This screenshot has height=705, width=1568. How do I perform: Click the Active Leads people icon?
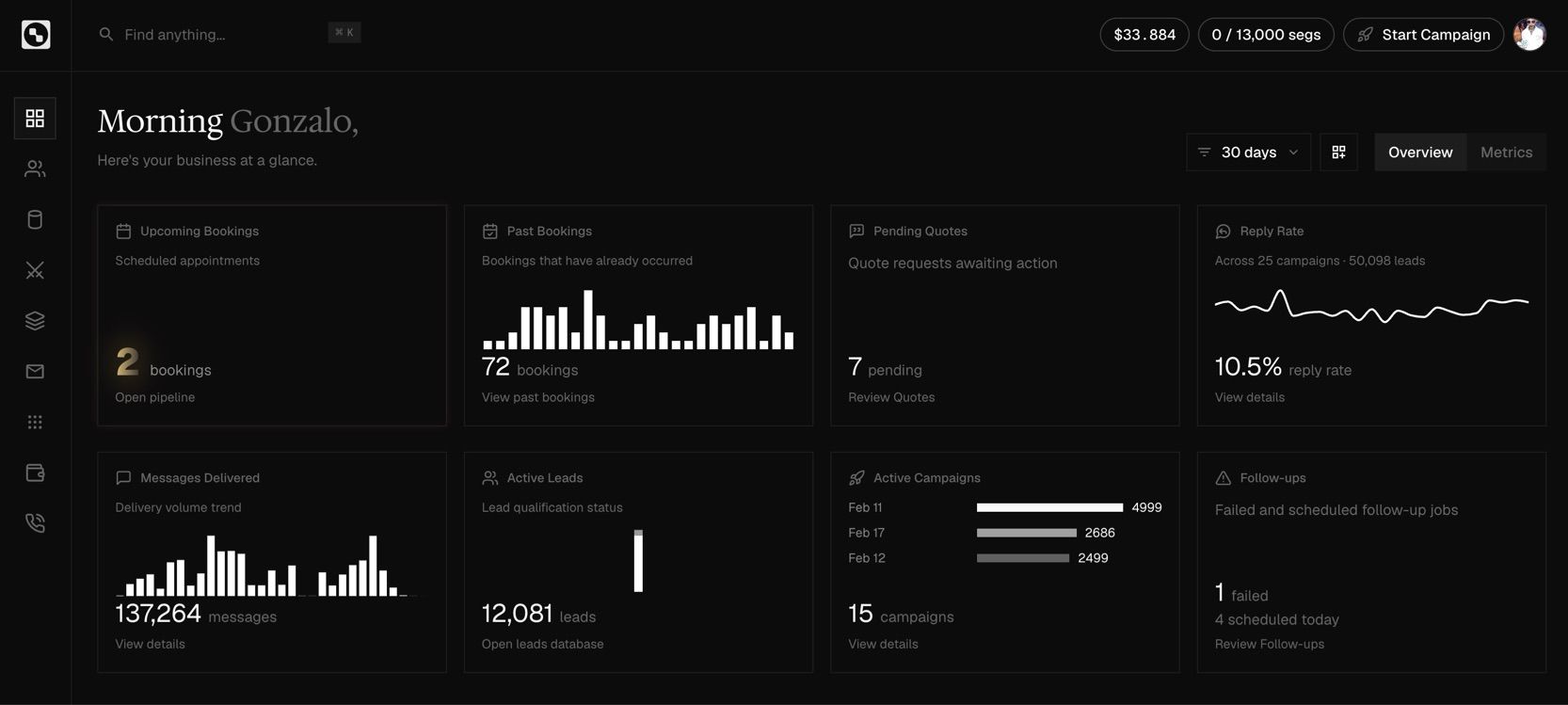tap(490, 478)
